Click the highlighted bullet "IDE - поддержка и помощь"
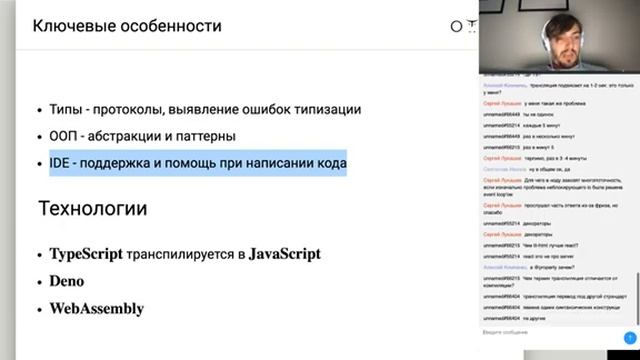The image size is (640, 360). [198, 163]
